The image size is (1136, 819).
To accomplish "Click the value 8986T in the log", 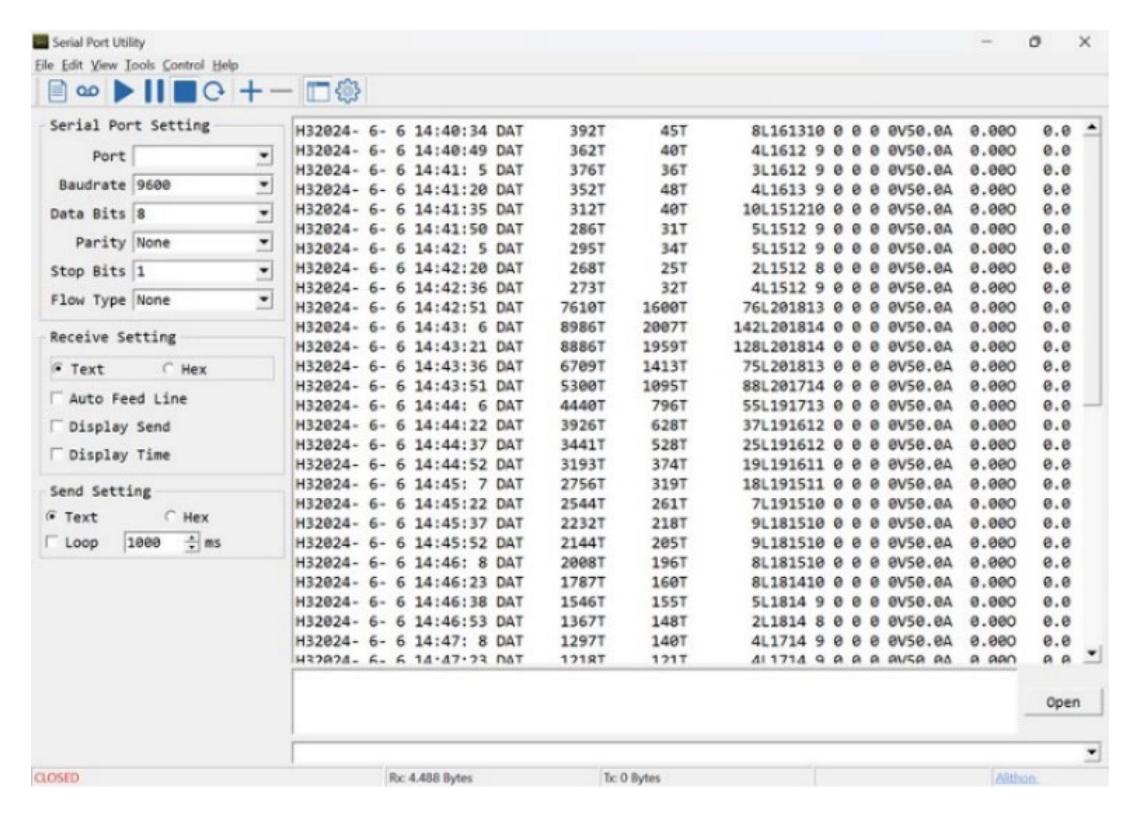I will coord(582,327).
